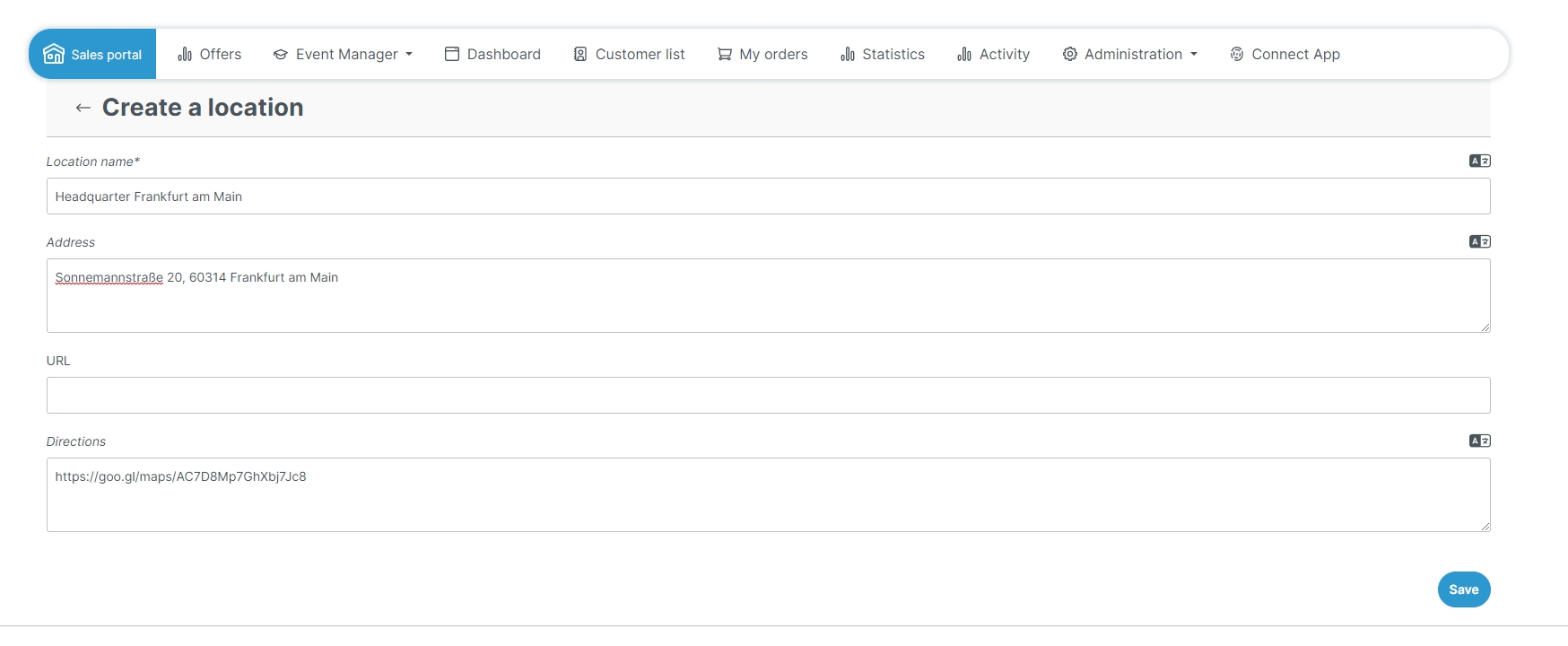Open translation icon for Address field
1568x646 pixels.
tap(1479, 241)
